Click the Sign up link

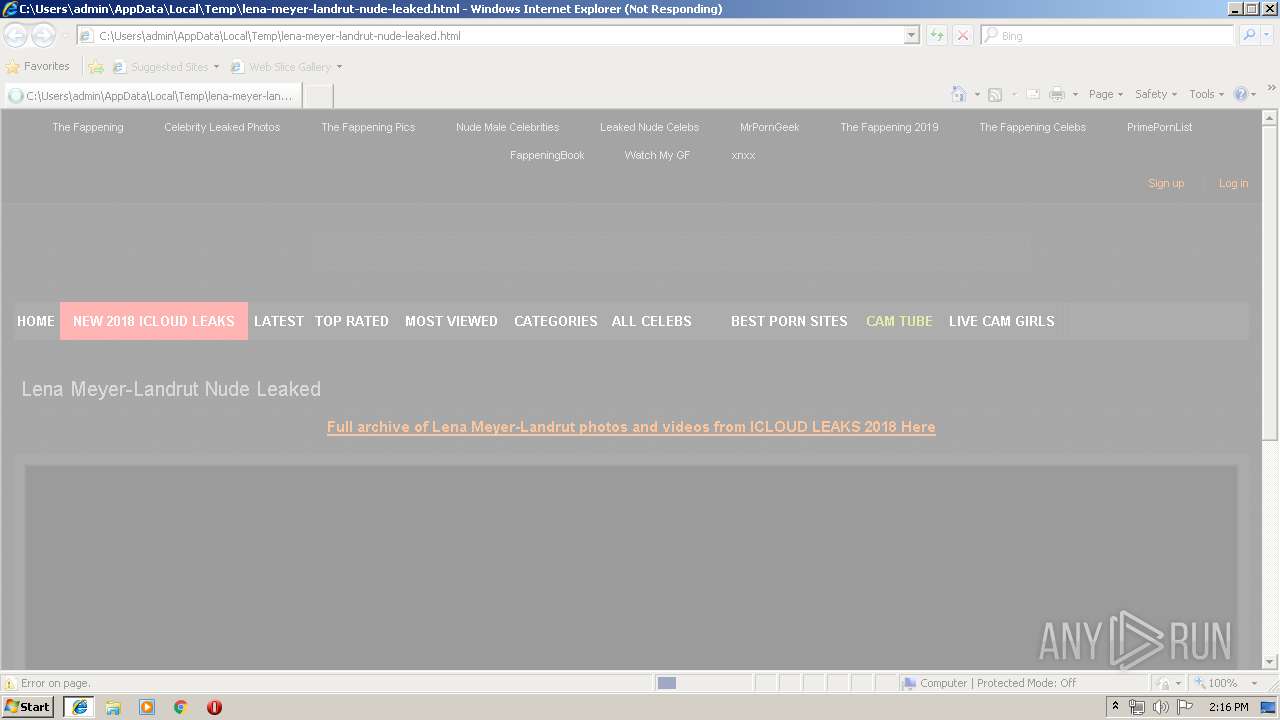click(1166, 183)
